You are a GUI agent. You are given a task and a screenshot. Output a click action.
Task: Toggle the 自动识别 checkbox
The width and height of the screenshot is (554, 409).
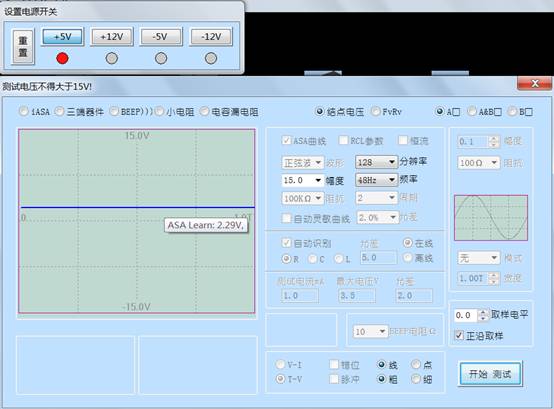point(286,243)
